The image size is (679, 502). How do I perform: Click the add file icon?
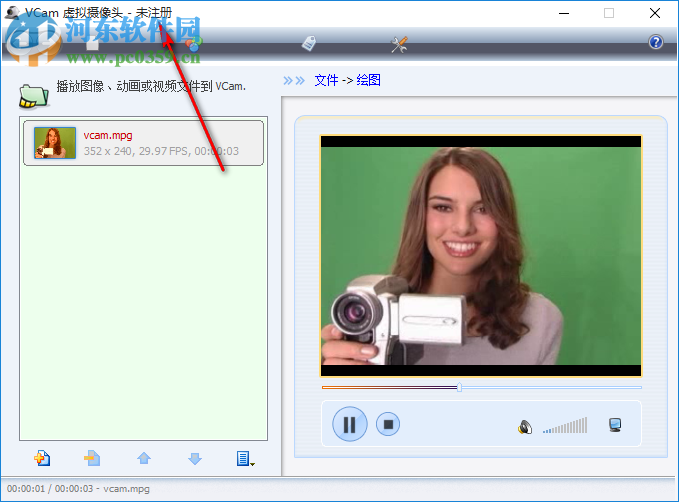point(42,458)
